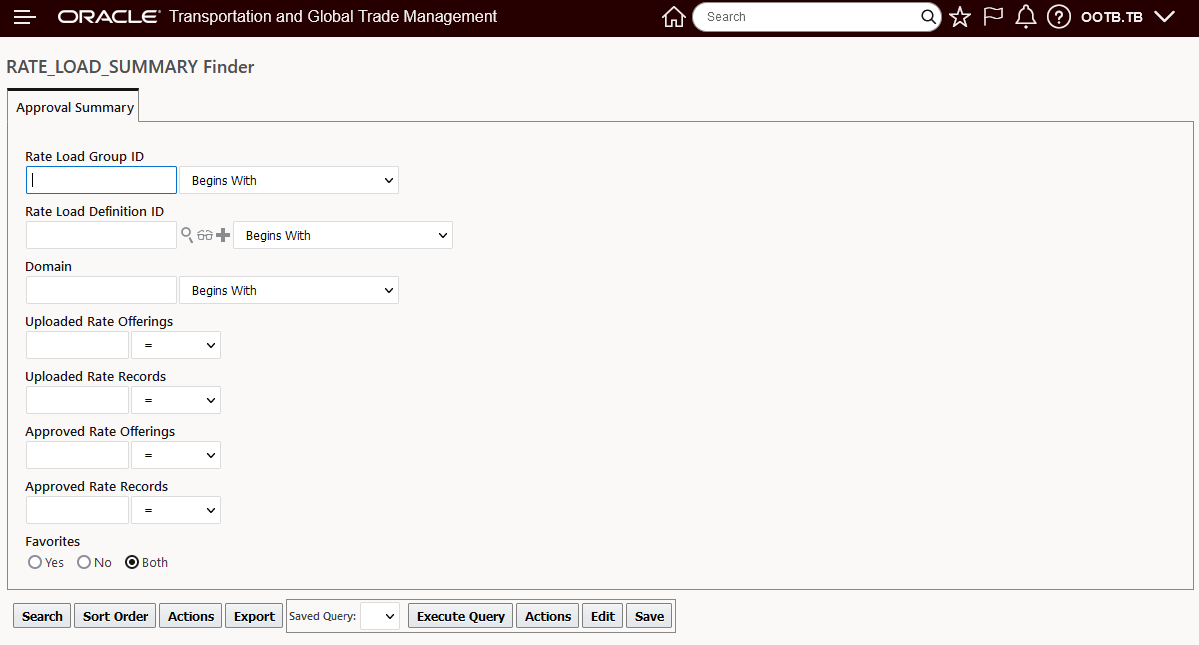Image resolution: width=1199 pixels, height=645 pixels.
Task: Go to the Home page icon
Action: click(x=674, y=17)
